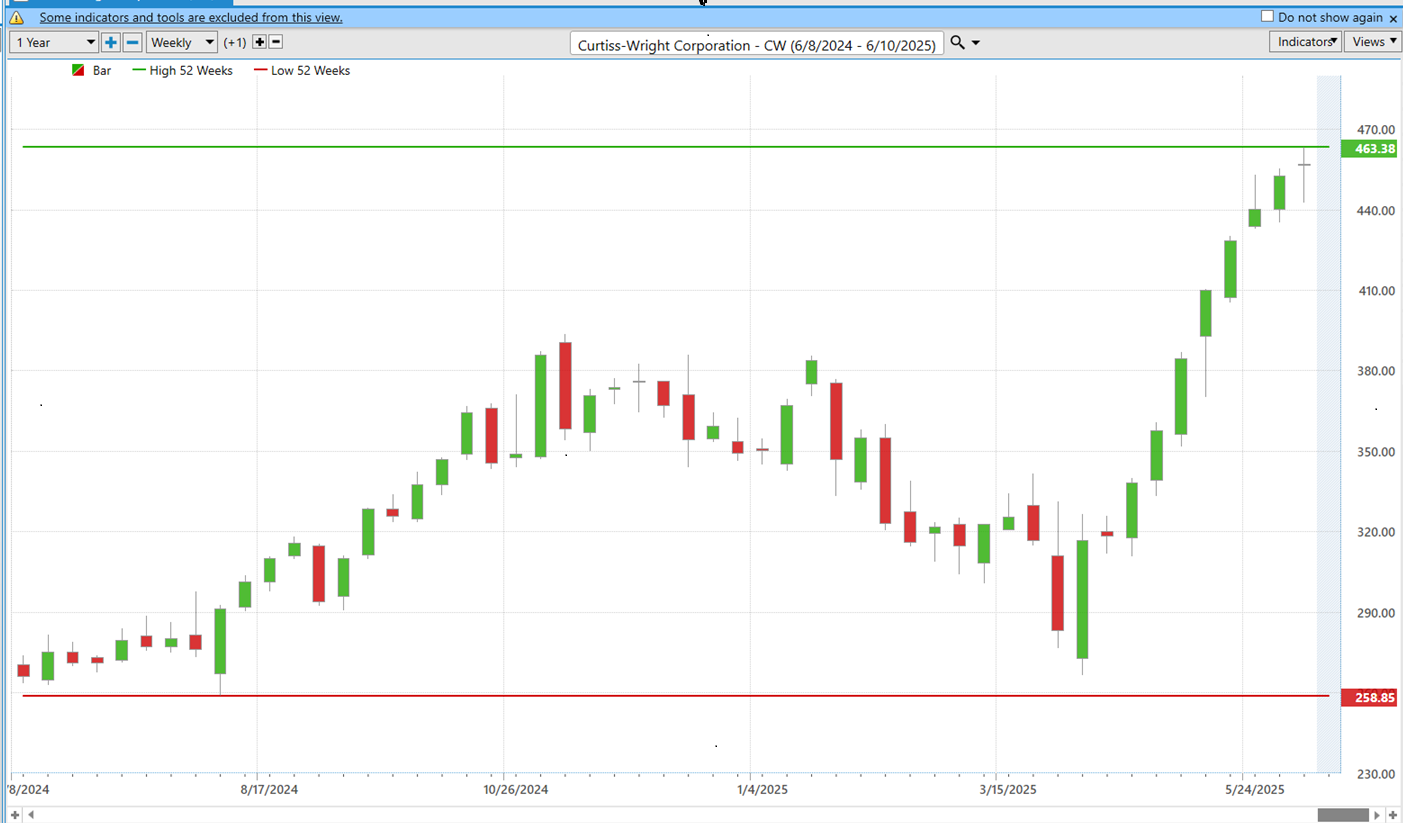This screenshot has height=823, width=1403.
Task: Click the tall red candle following the 10/26/2024 gridline
Action: pyautogui.click(x=565, y=386)
